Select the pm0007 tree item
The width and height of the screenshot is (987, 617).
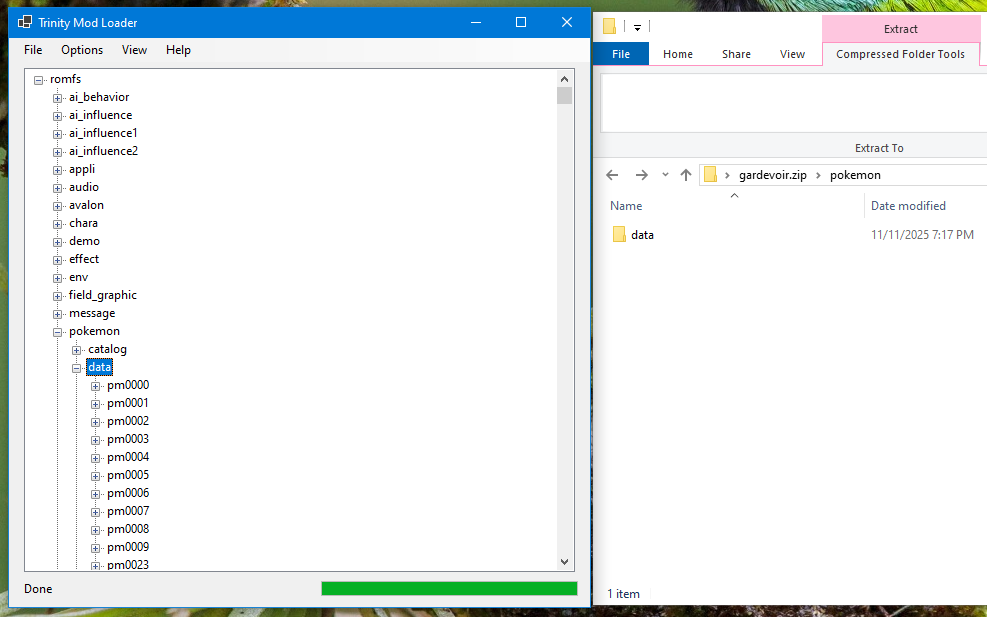128,511
